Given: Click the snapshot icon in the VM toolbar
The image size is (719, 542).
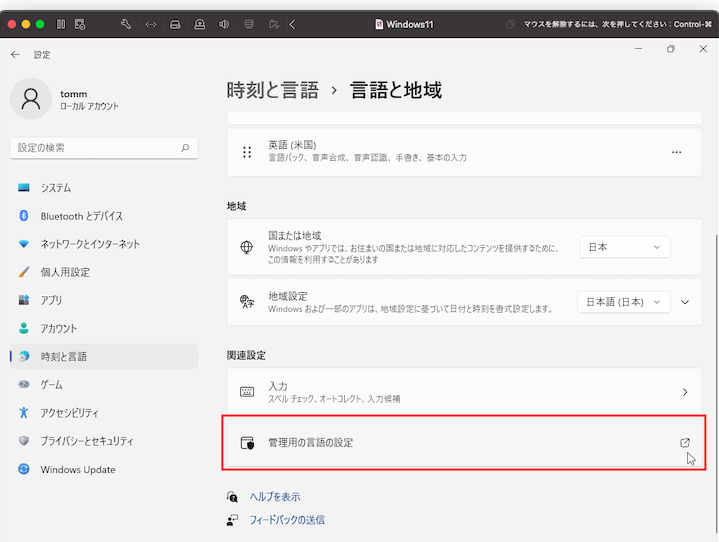Looking at the screenshot, I should 80,24.
